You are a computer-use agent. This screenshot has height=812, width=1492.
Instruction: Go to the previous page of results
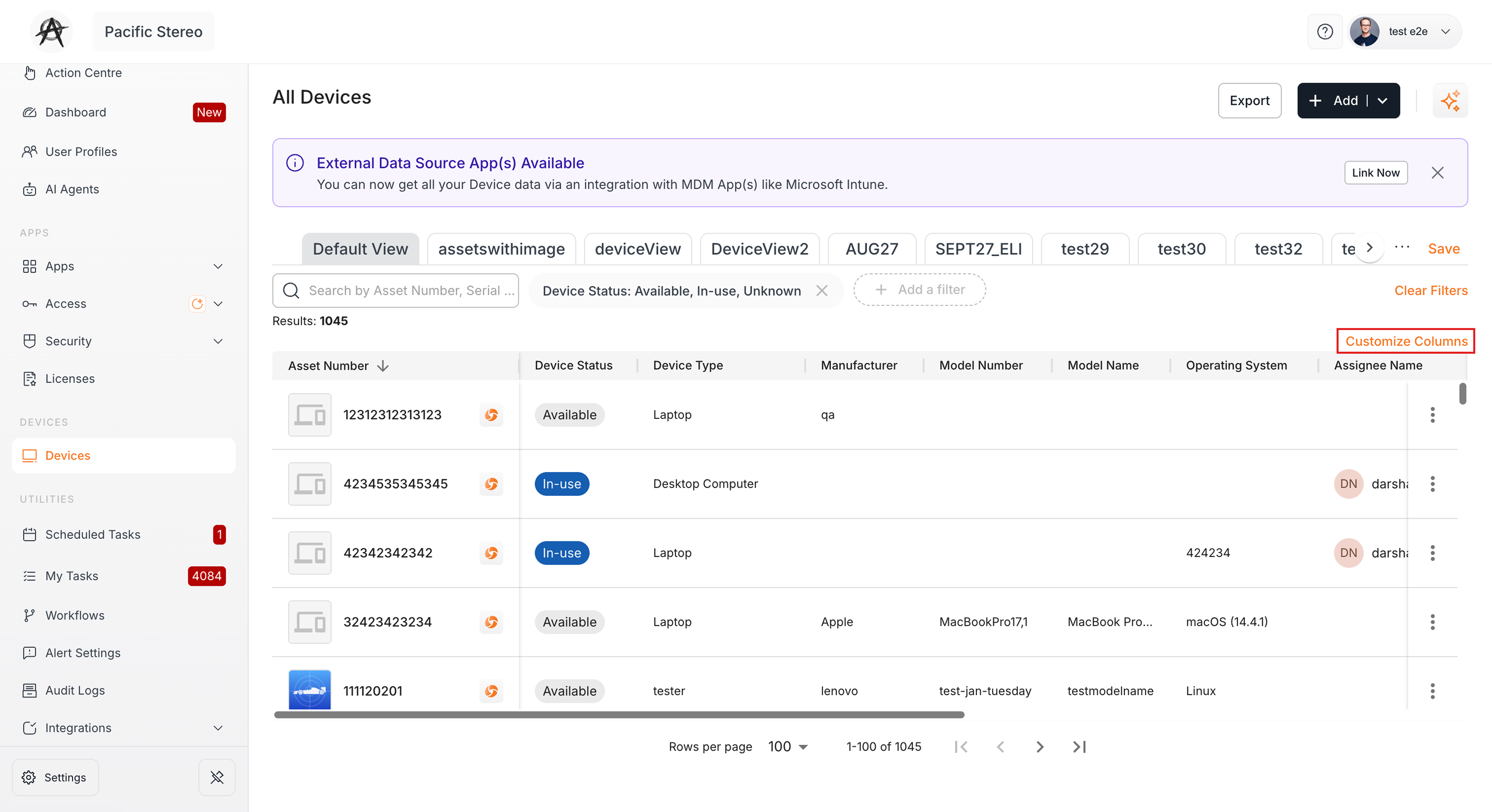(1000, 747)
